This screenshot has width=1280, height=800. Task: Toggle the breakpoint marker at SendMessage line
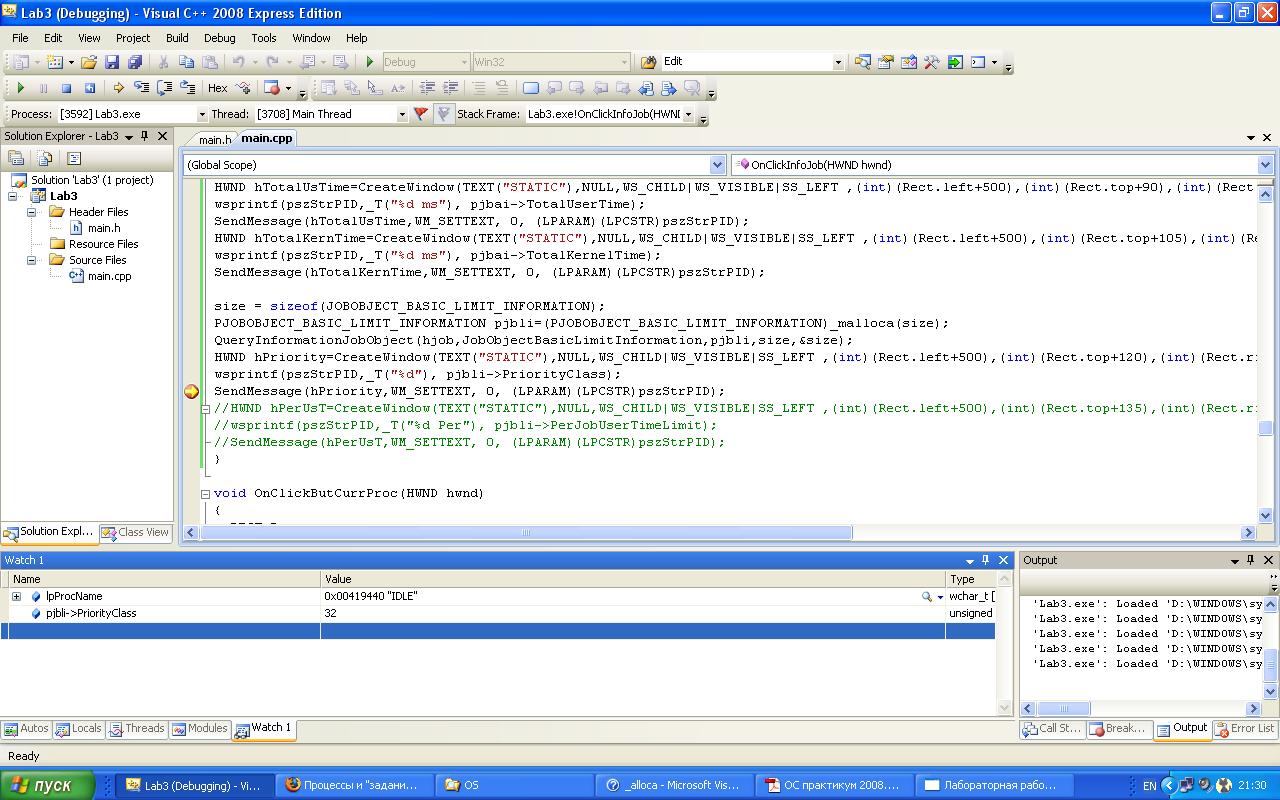(191, 391)
